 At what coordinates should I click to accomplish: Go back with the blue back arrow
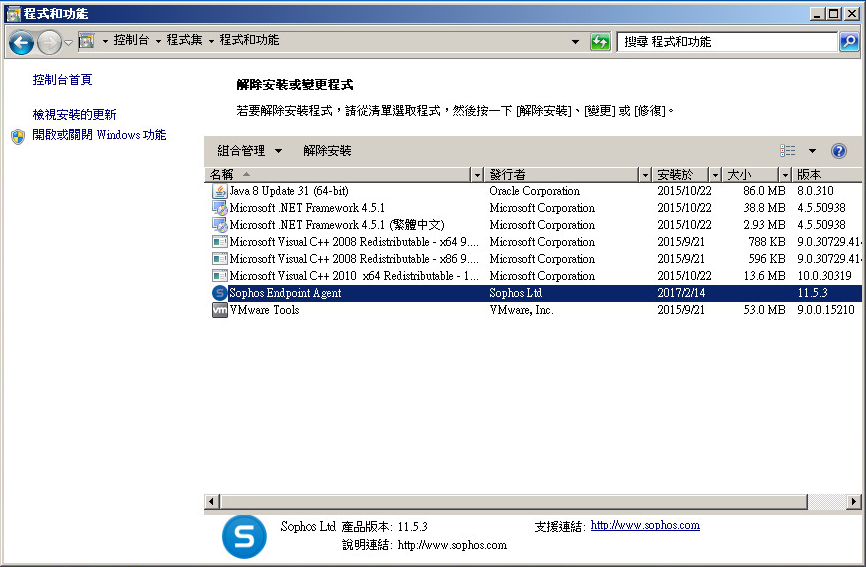coord(21,43)
